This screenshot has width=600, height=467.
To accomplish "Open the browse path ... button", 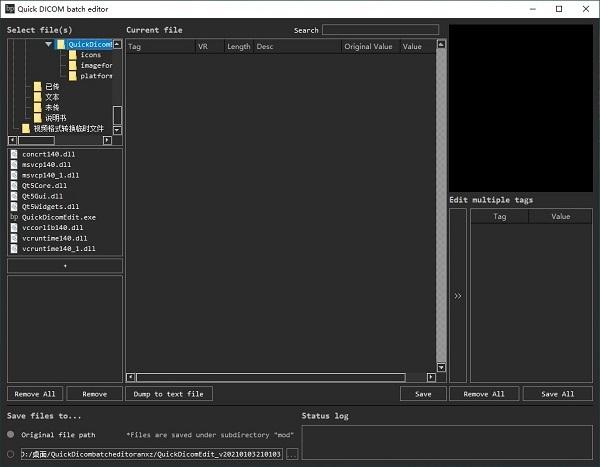I will click(x=292, y=454).
